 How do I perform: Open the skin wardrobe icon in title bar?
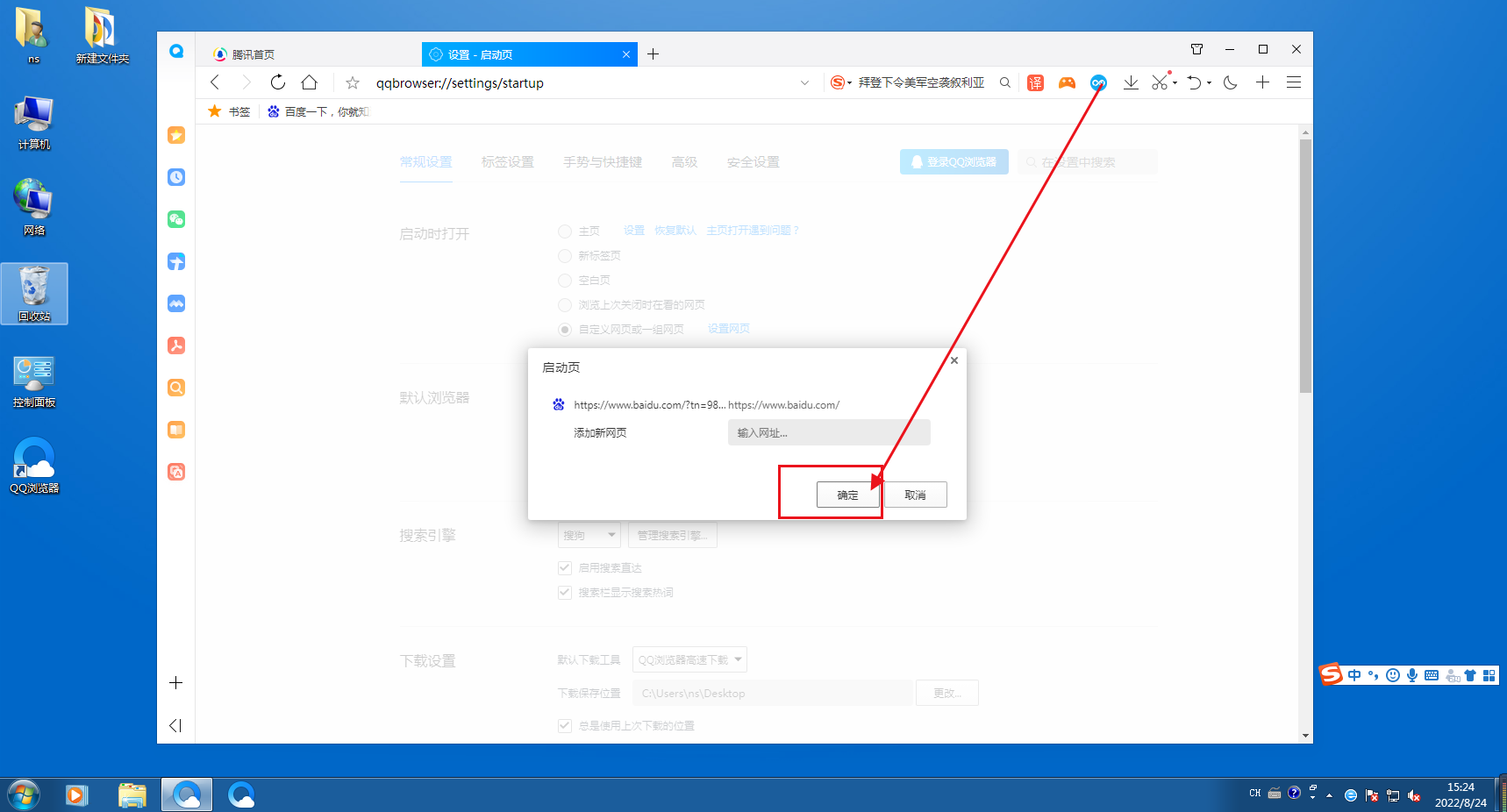pyautogui.click(x=1196, y=49)
